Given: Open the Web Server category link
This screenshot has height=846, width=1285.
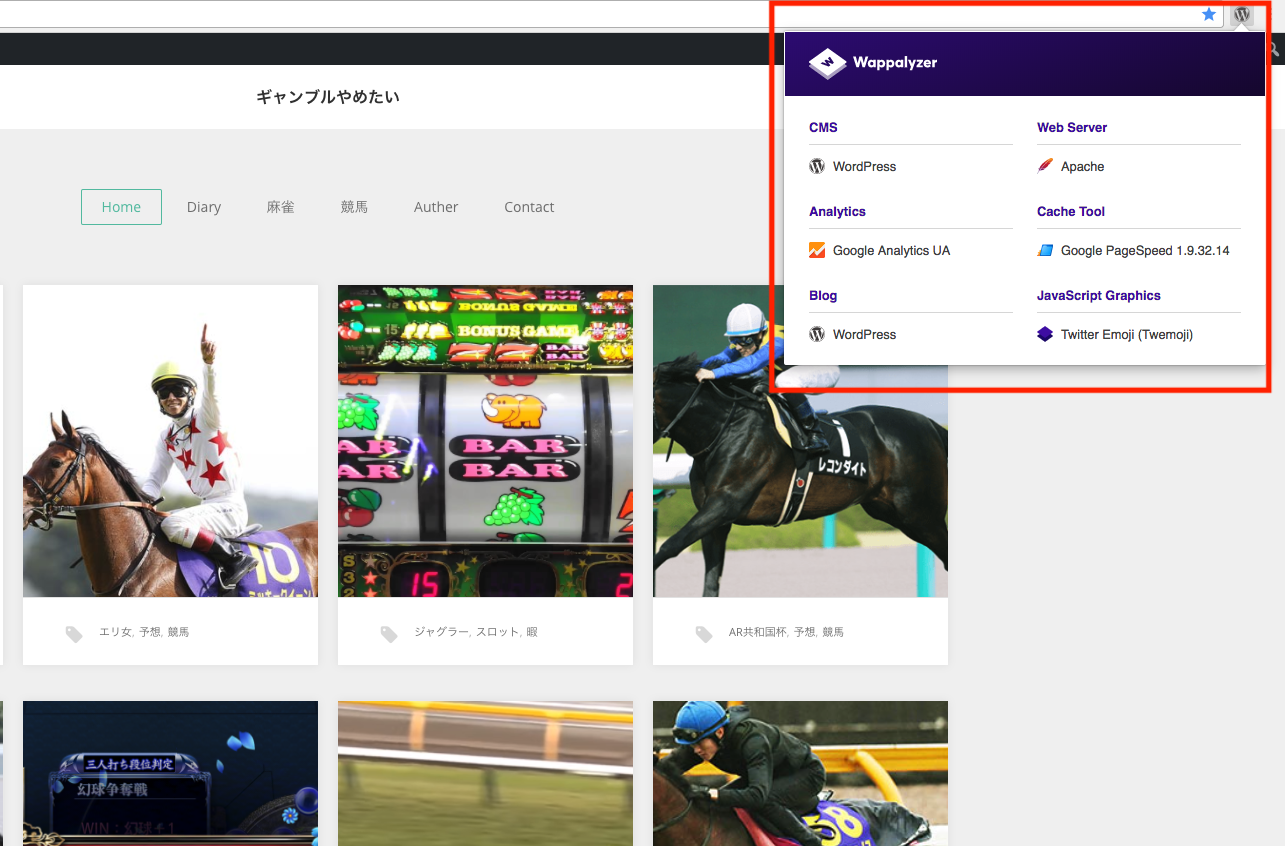Looking at the screenshot, I should pos(1072,127).
